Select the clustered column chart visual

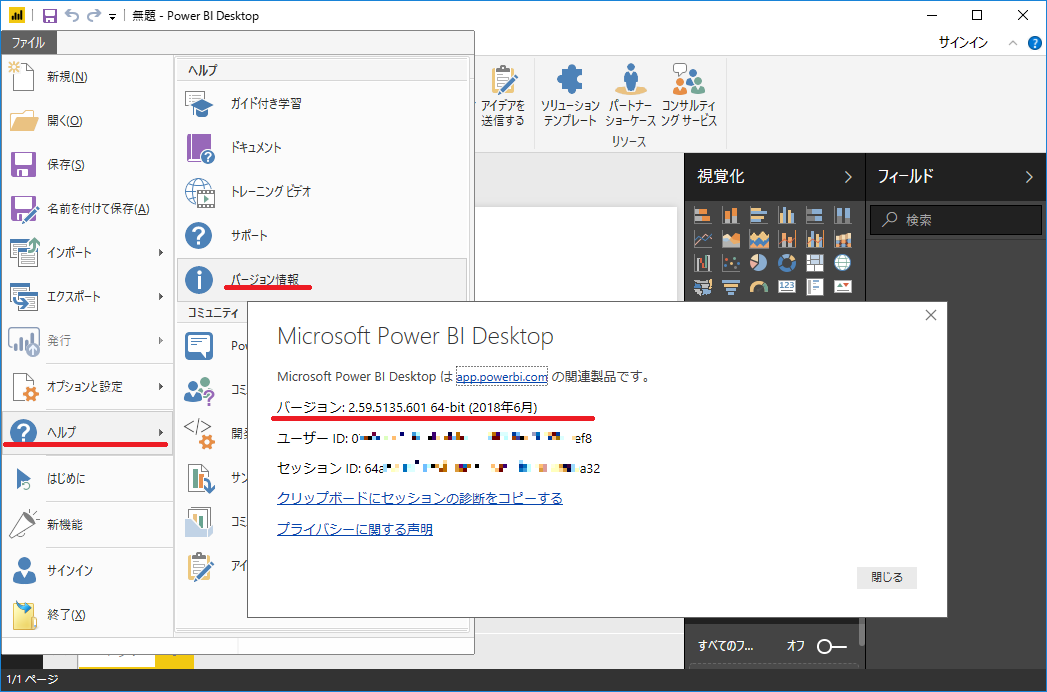click(787, 215)
